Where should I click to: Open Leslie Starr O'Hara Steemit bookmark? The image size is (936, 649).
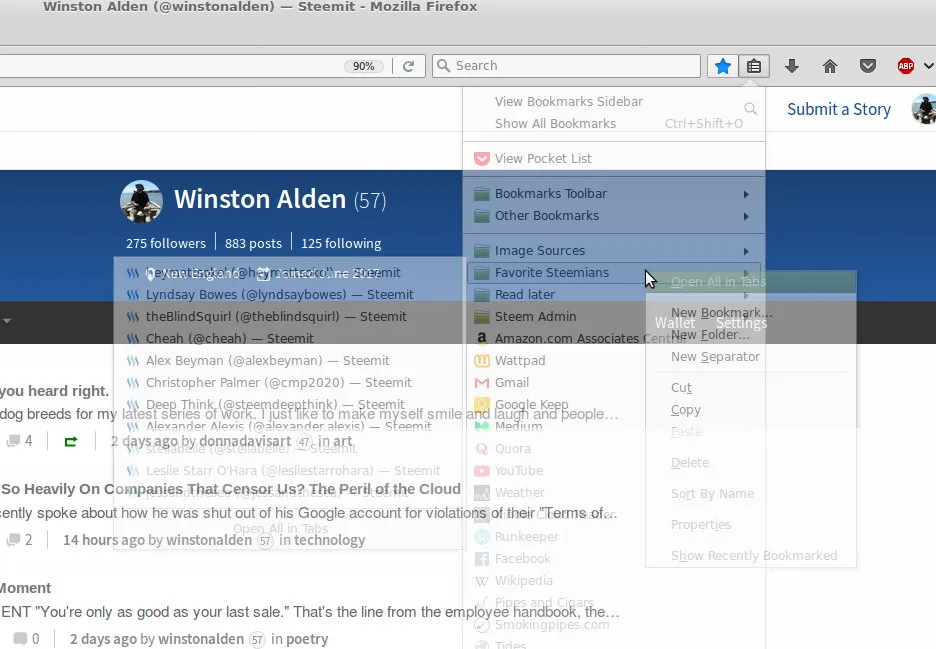pos(289,470)
